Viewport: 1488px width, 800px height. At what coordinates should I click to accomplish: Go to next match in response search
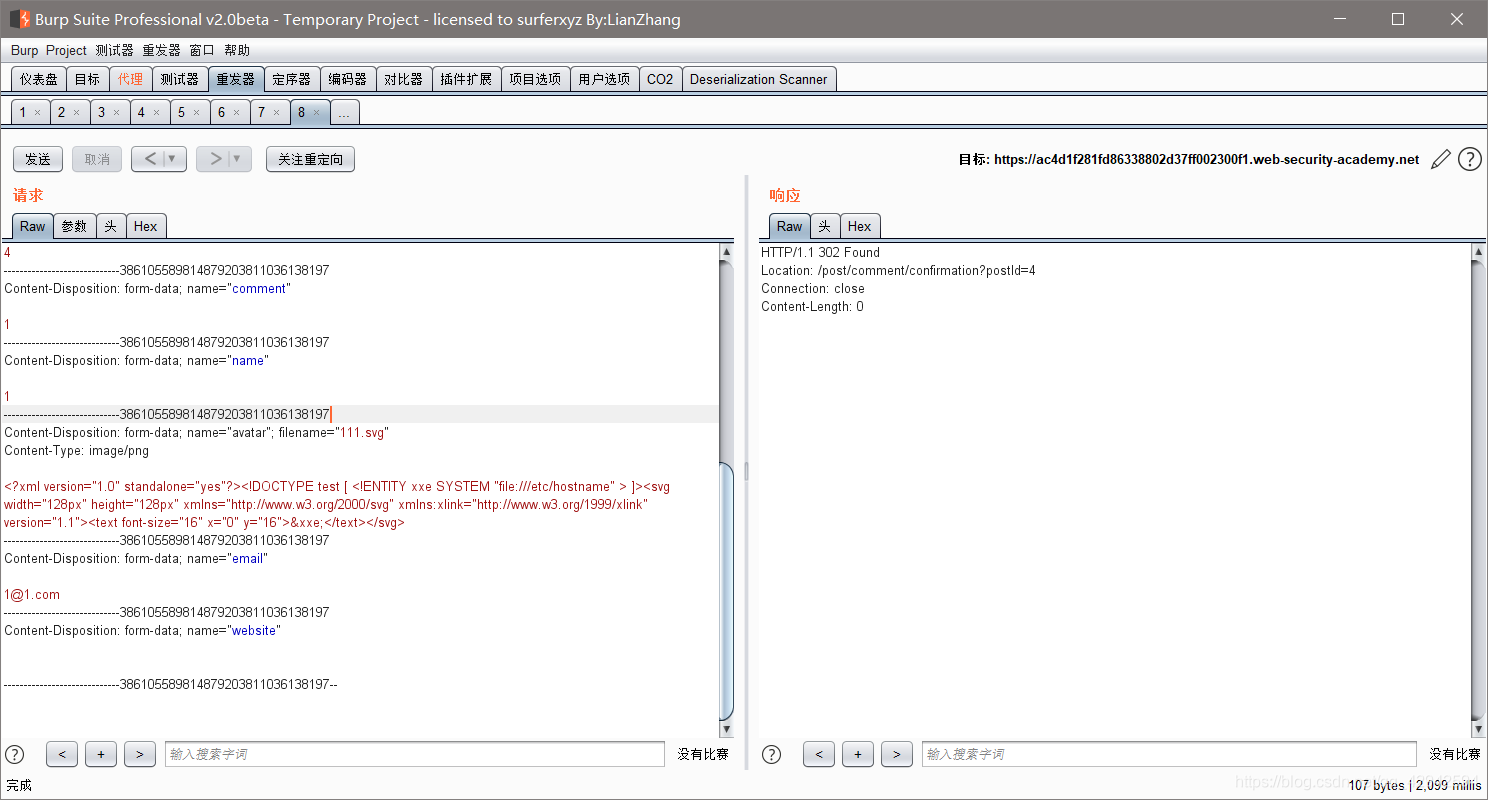(x=896, y=754)
